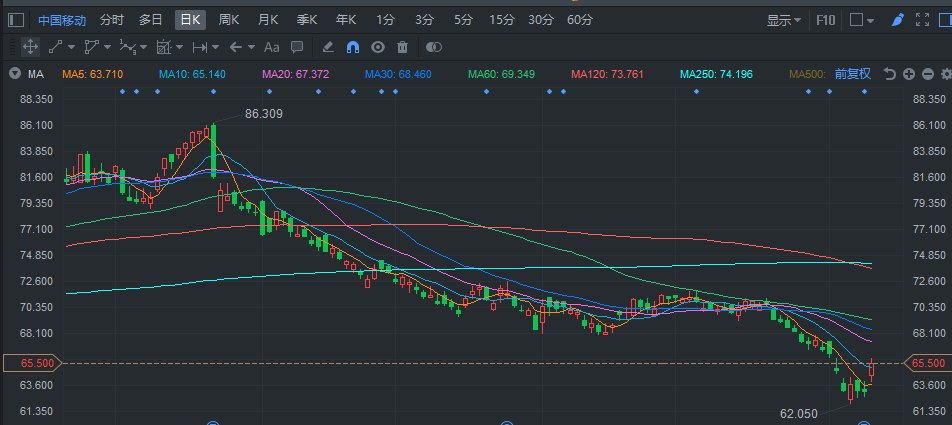This screenshot has width=952, height=425.
Task: Open the drawing brush tool at top right
Action: tap(897, 20)
